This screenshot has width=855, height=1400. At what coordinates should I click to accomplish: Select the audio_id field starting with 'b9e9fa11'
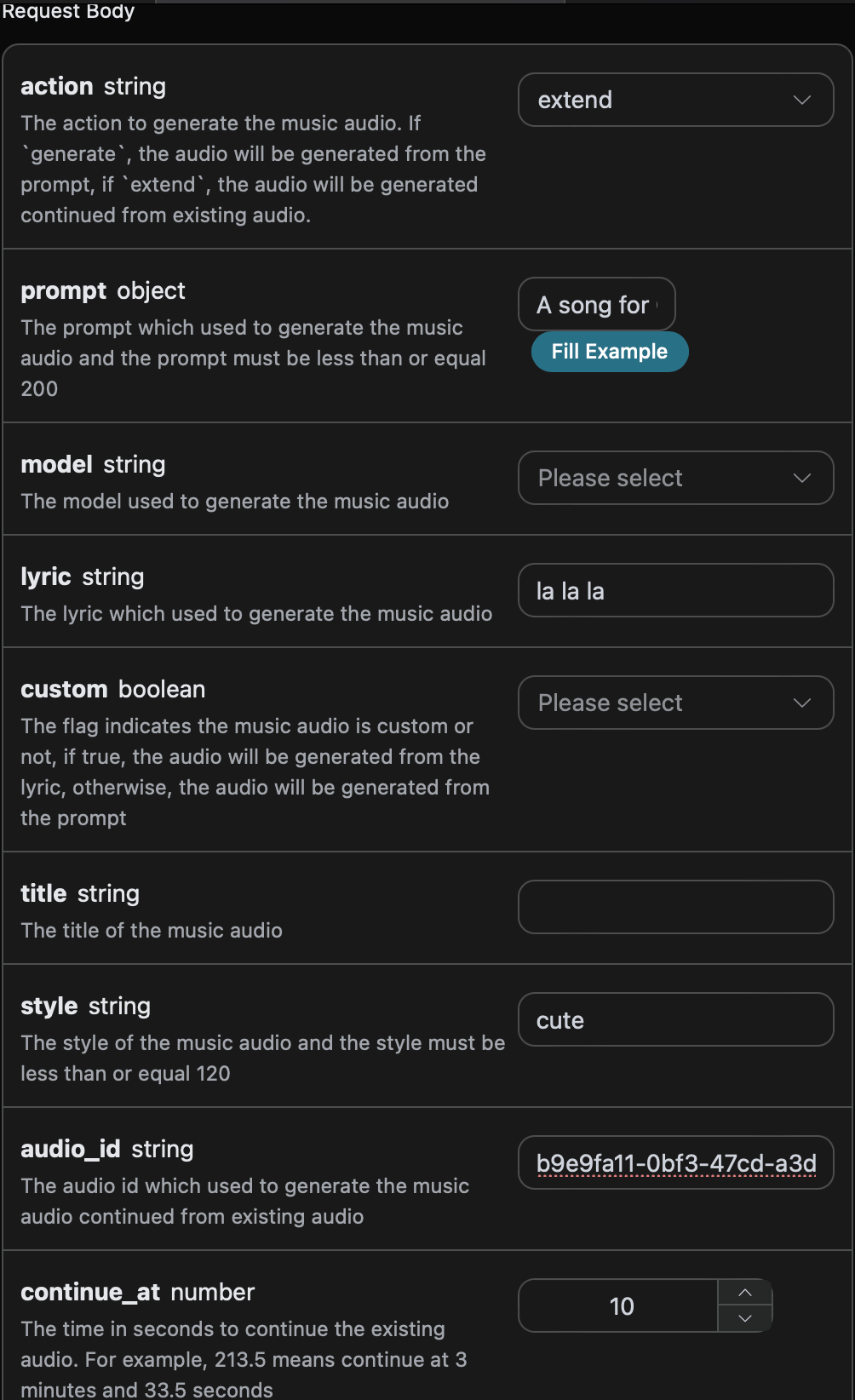tap(675, 1162)
